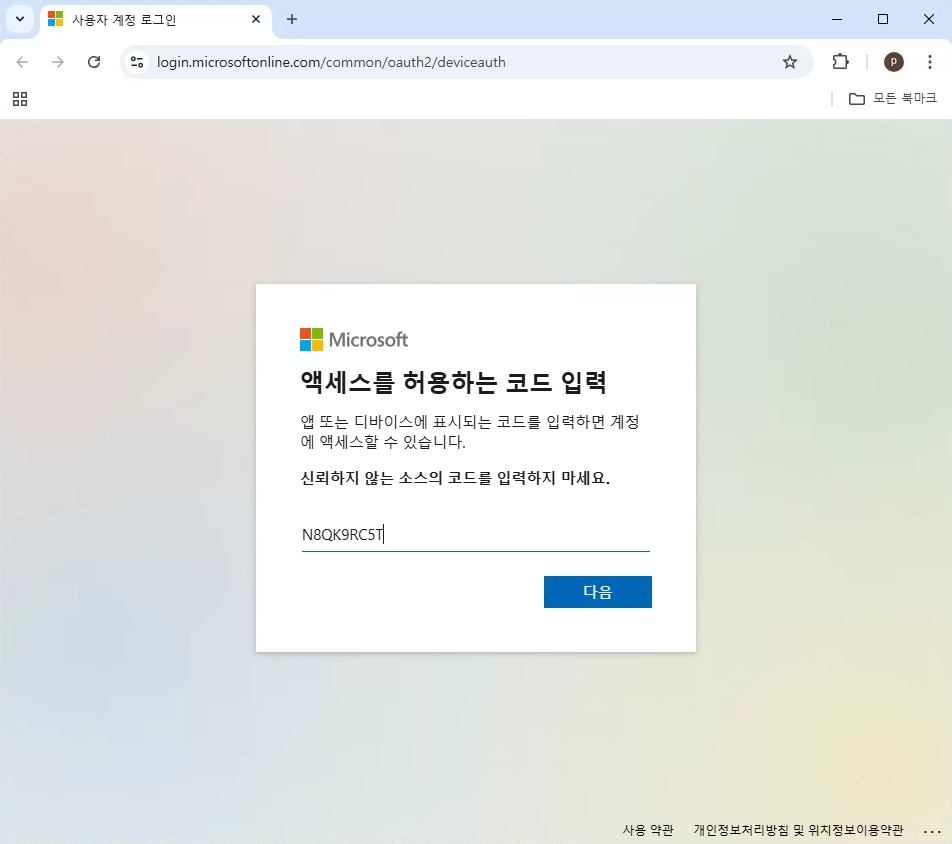Close the 사용자 계정 로그인 tab
This screenshot has height=844, width=952.
256,19
